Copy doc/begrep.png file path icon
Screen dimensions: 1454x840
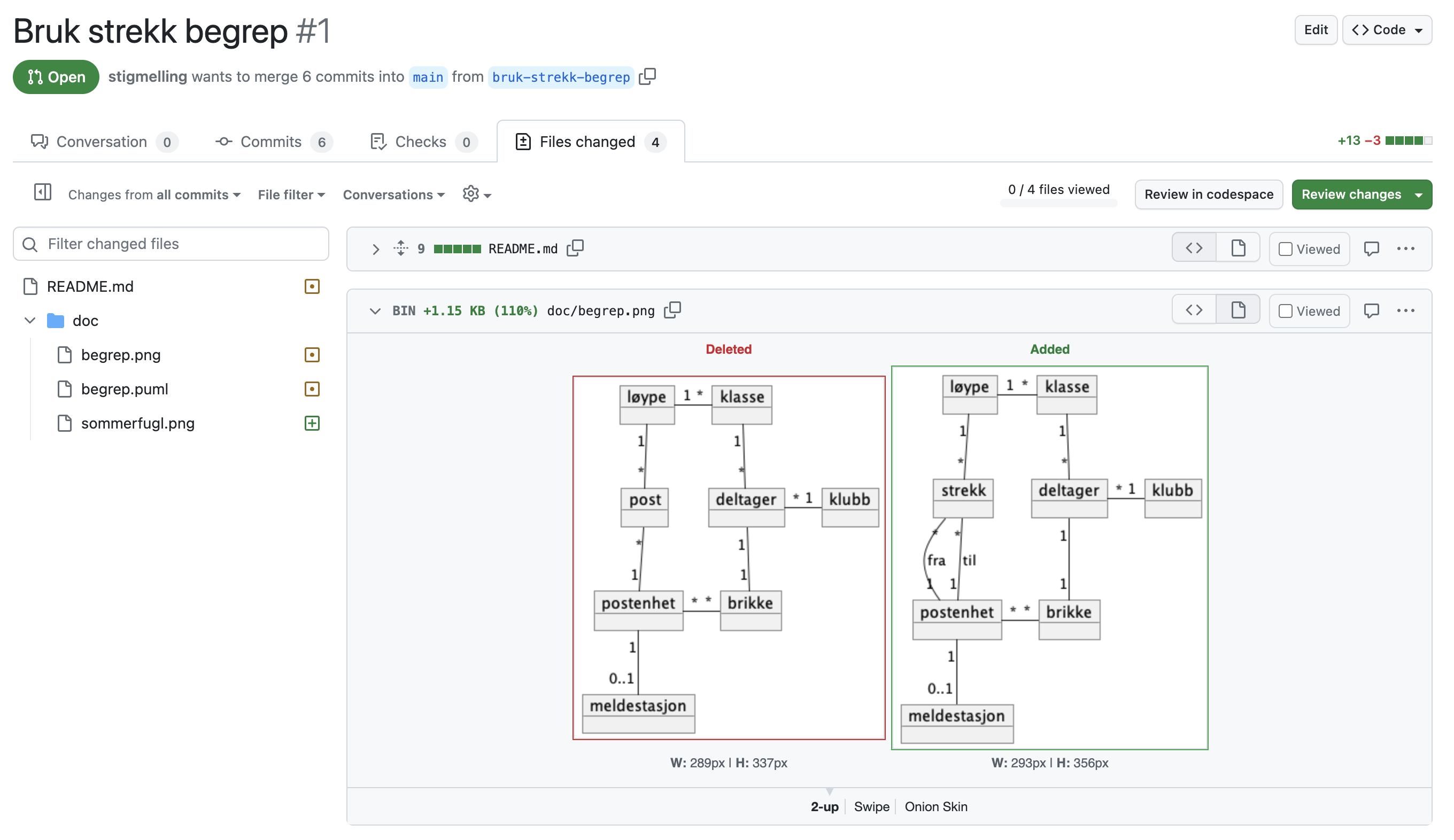672,310
